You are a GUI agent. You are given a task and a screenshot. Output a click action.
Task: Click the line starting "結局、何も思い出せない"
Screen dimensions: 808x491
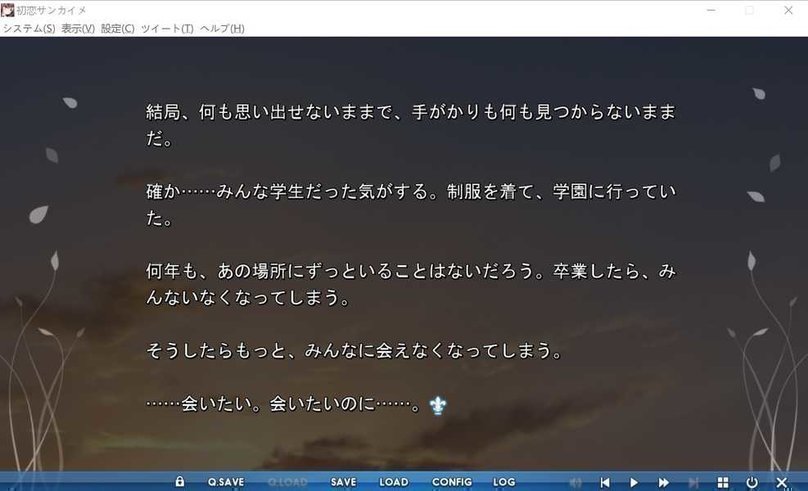coord(411,125)
